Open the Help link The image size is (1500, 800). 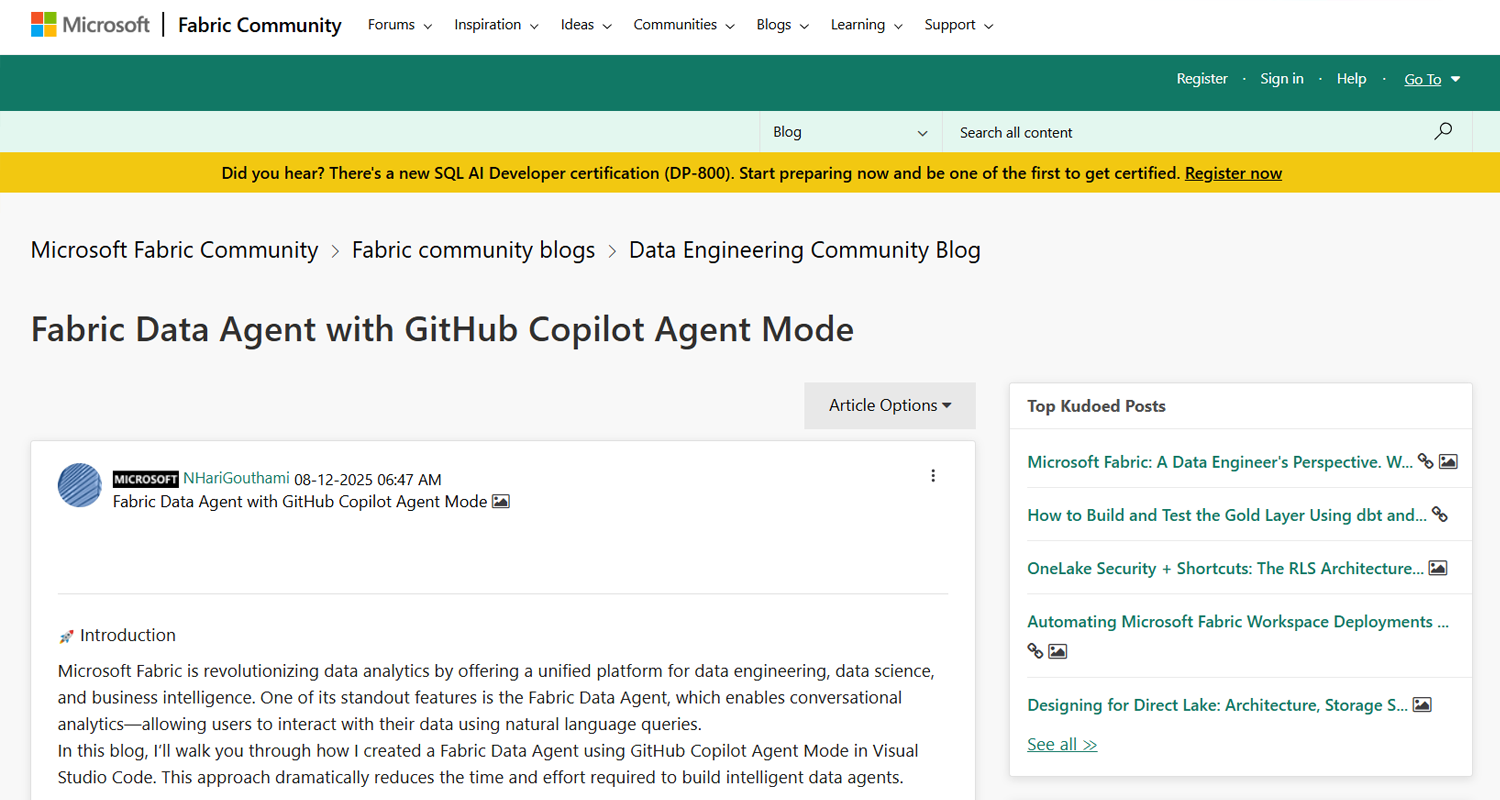coord(1352,79)
